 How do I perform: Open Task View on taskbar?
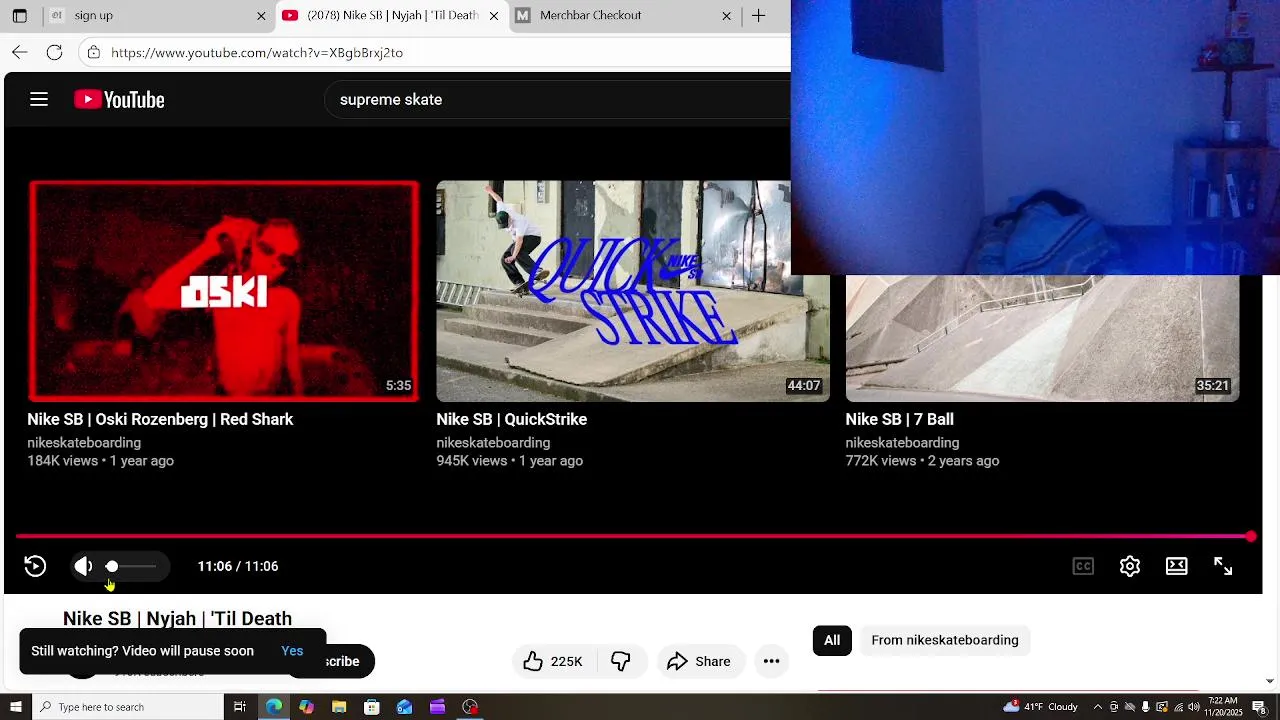tap(240, 707)
